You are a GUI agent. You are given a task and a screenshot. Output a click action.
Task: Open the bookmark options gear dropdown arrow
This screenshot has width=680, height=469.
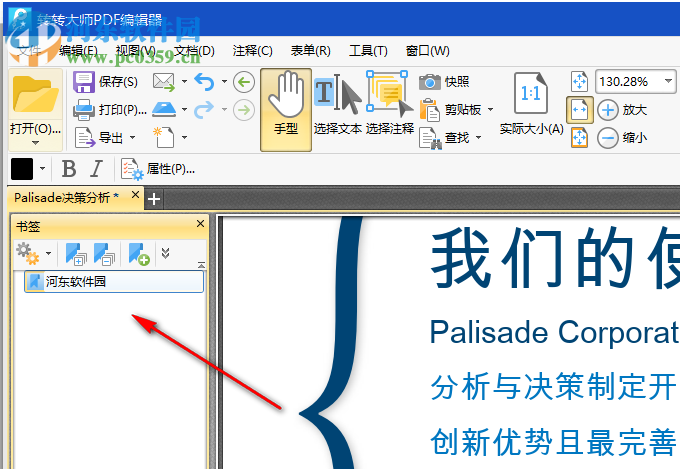(x=49, y=253)
